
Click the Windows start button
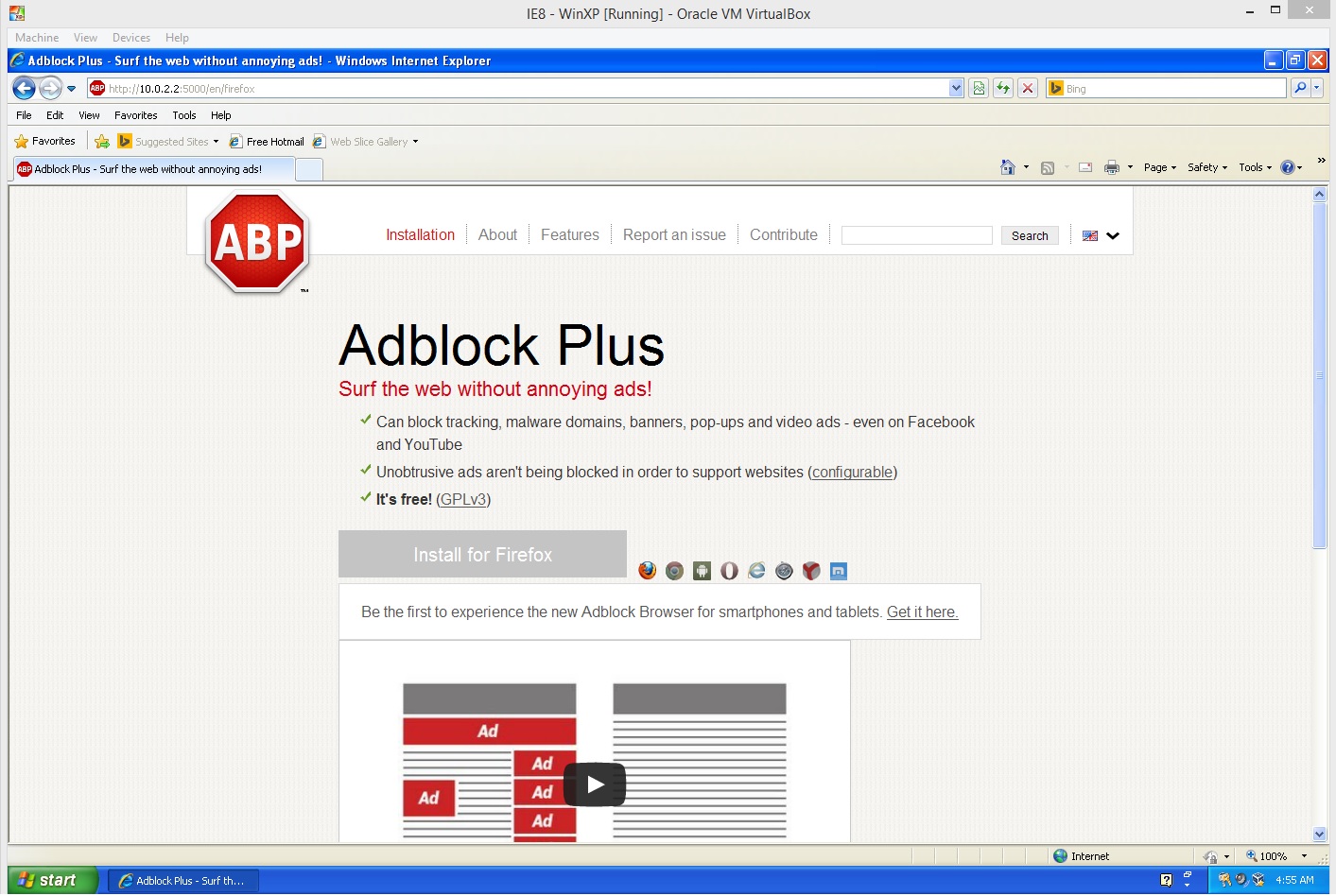pos(53,880)
